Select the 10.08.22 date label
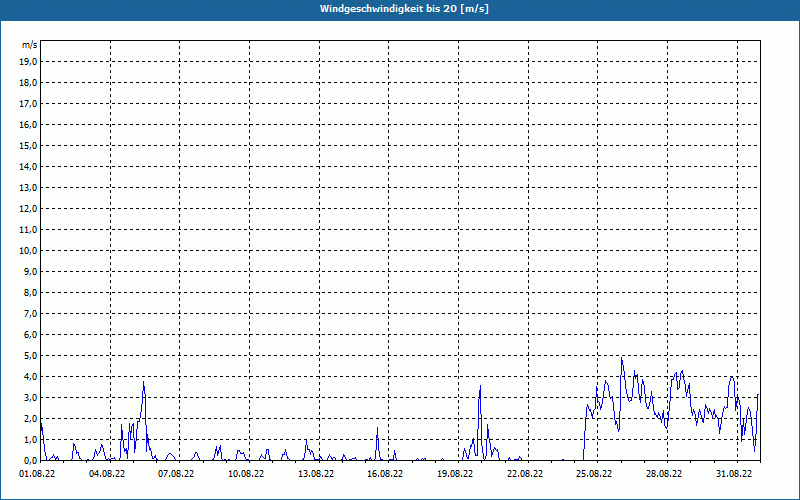 pyautogui.click(x=246, y=473)
